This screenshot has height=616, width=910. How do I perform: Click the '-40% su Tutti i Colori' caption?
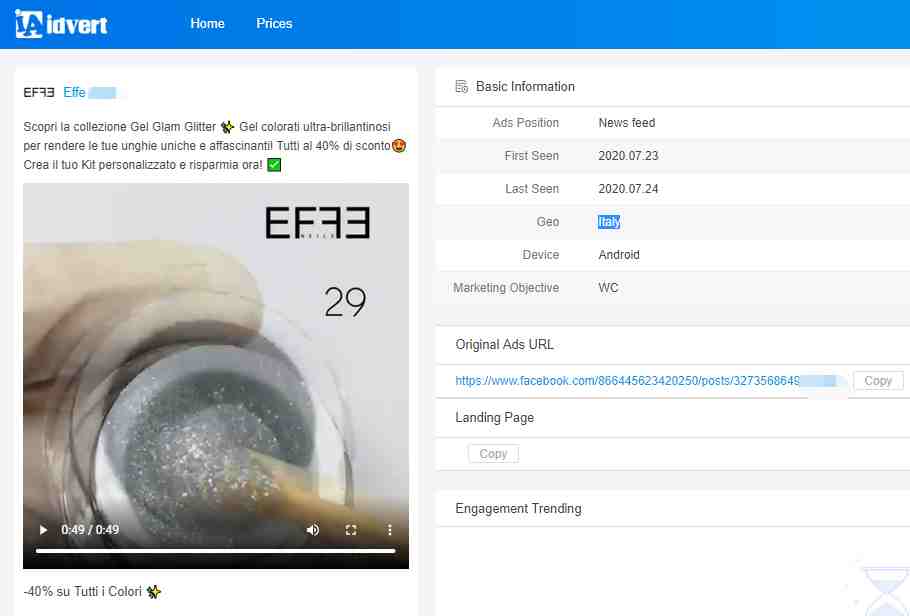point(92,592)
